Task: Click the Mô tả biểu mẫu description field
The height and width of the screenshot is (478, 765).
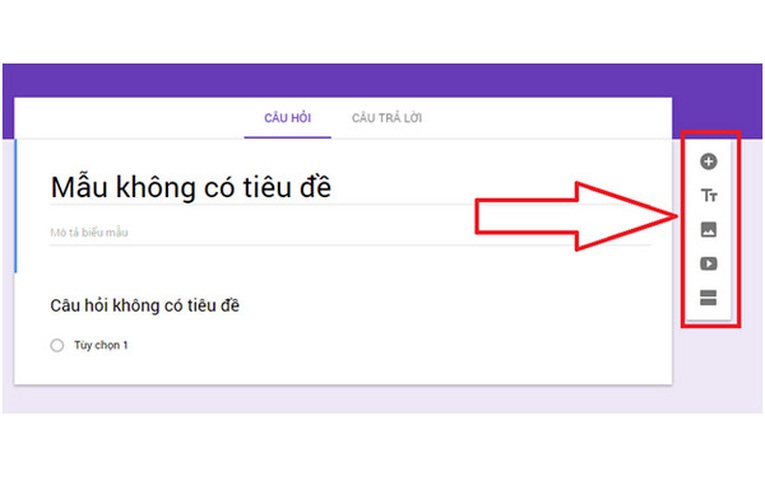Action: tap(350, 233)
